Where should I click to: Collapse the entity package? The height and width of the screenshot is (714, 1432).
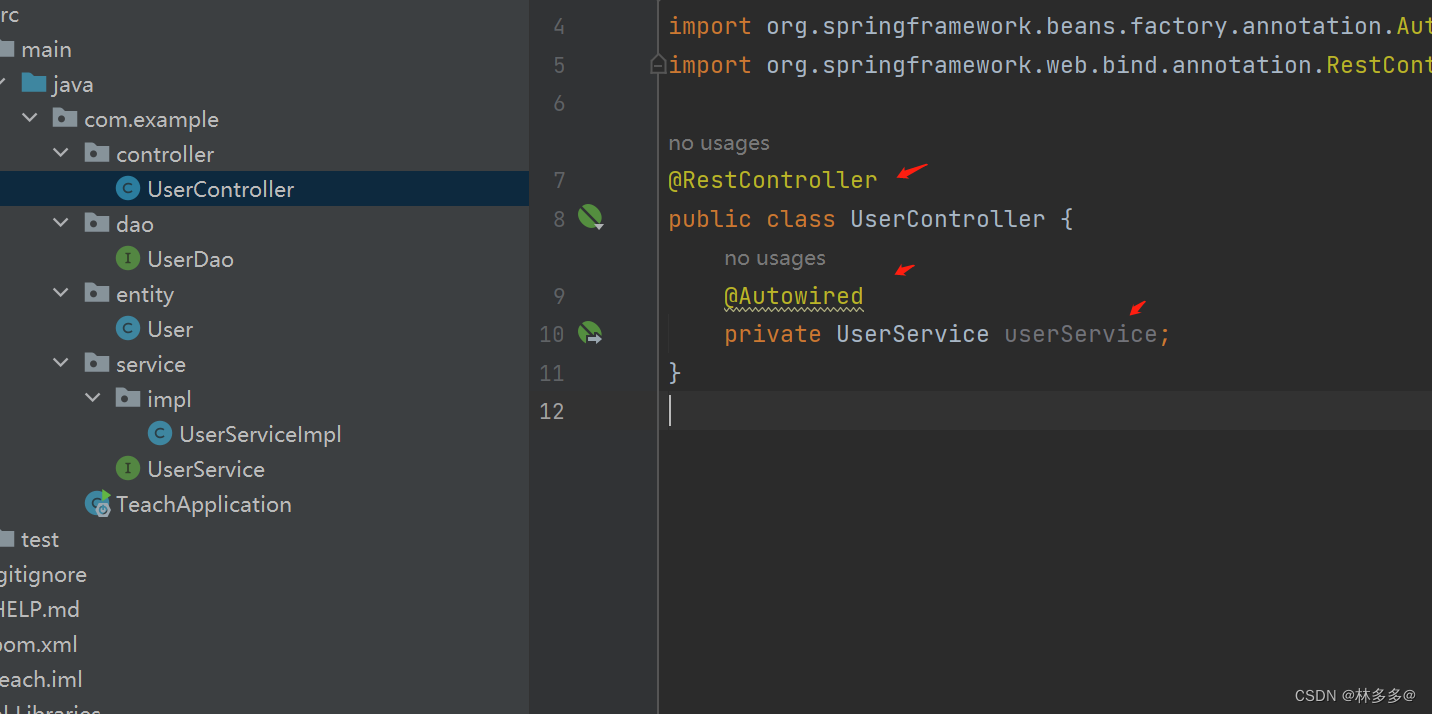(x=61, y=293)
